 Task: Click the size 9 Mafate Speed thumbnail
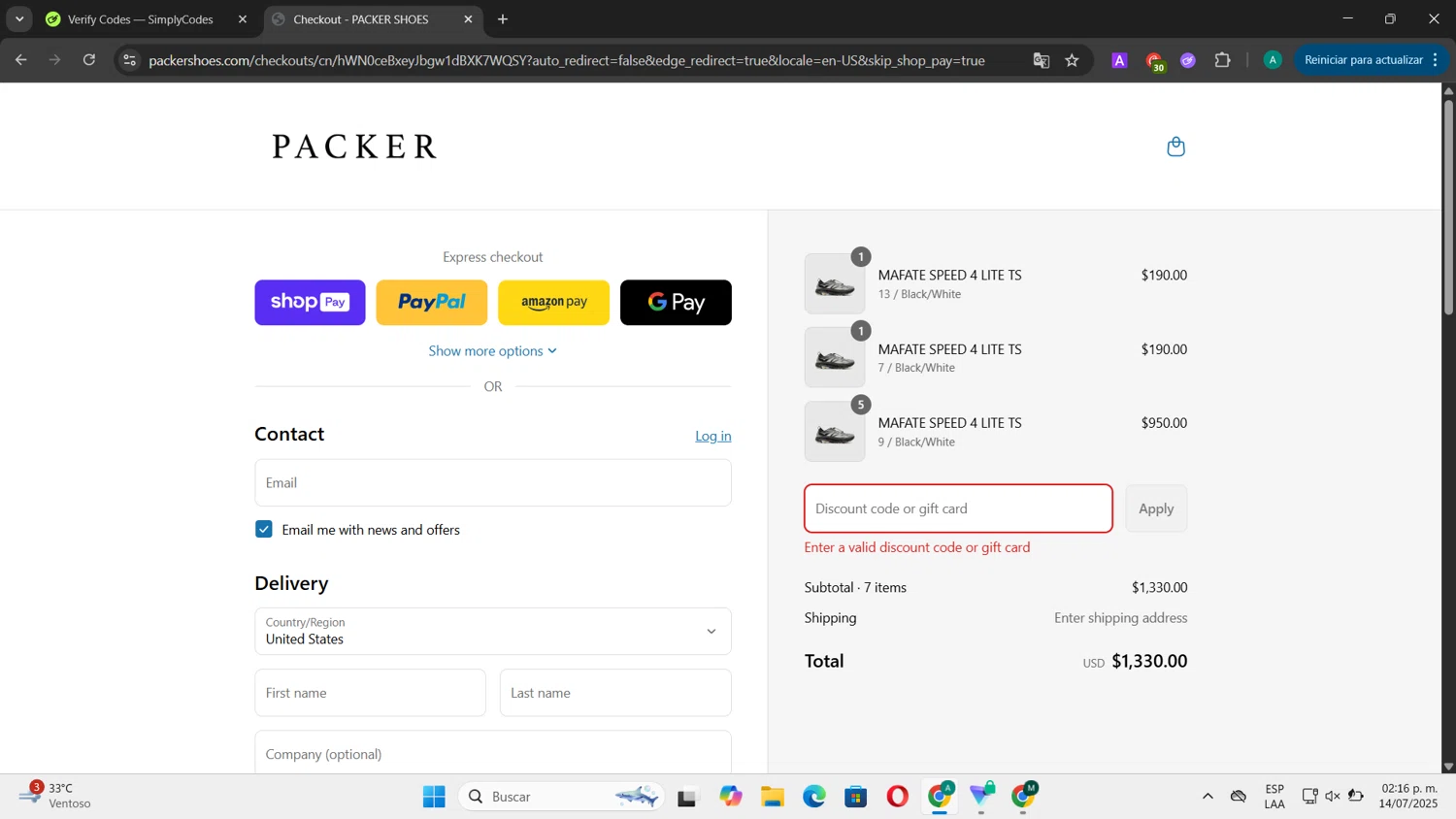coord(835,432)
